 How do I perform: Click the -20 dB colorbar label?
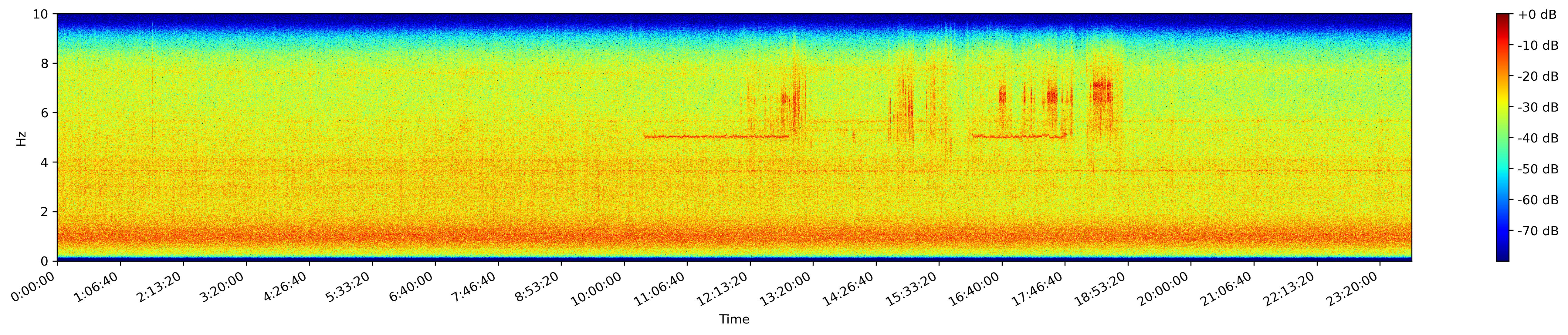point(1538,77)
